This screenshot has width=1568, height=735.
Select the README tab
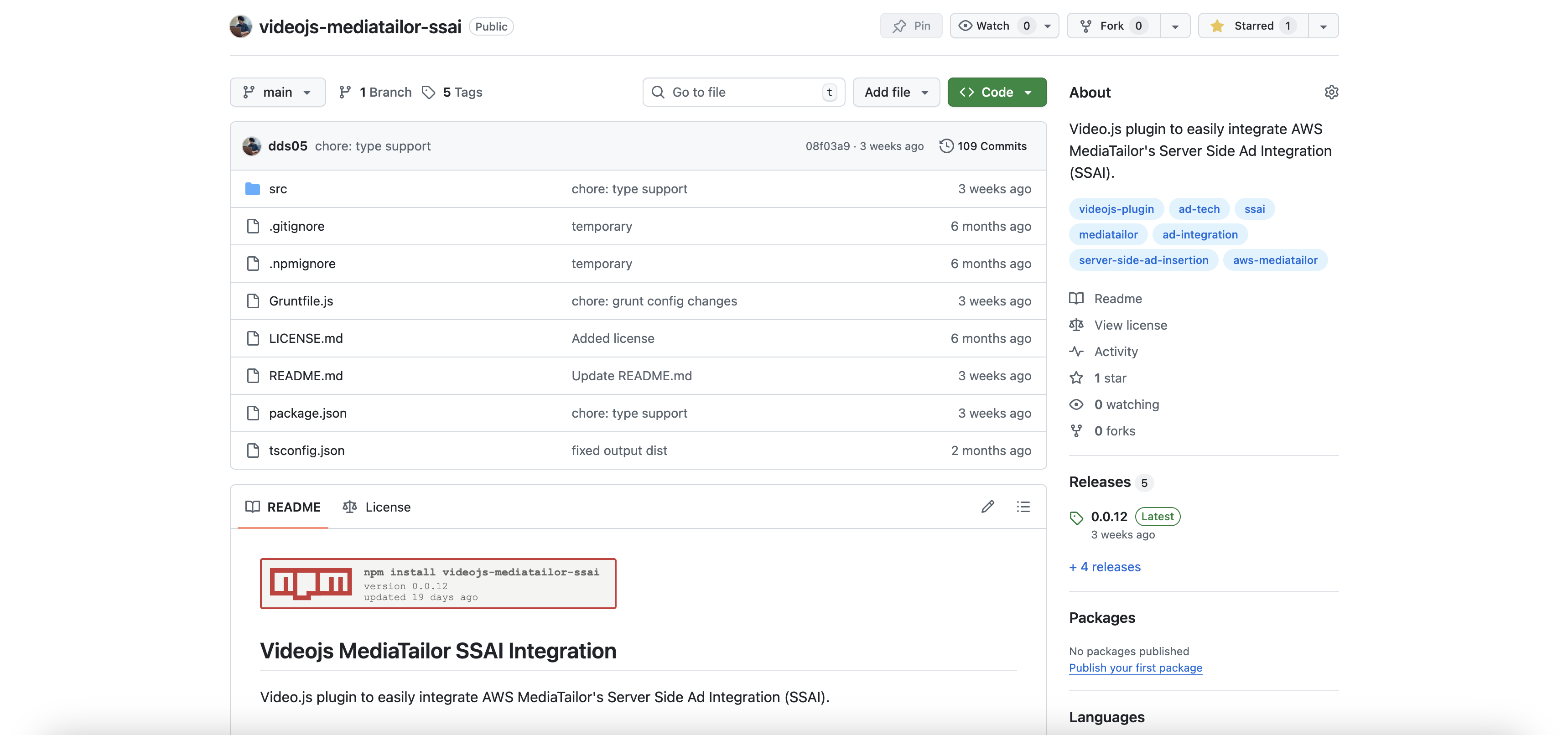283,507
